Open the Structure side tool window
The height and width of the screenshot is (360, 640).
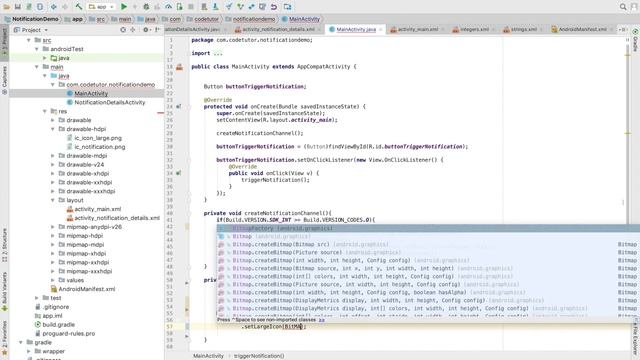click(x=4, y=246)
